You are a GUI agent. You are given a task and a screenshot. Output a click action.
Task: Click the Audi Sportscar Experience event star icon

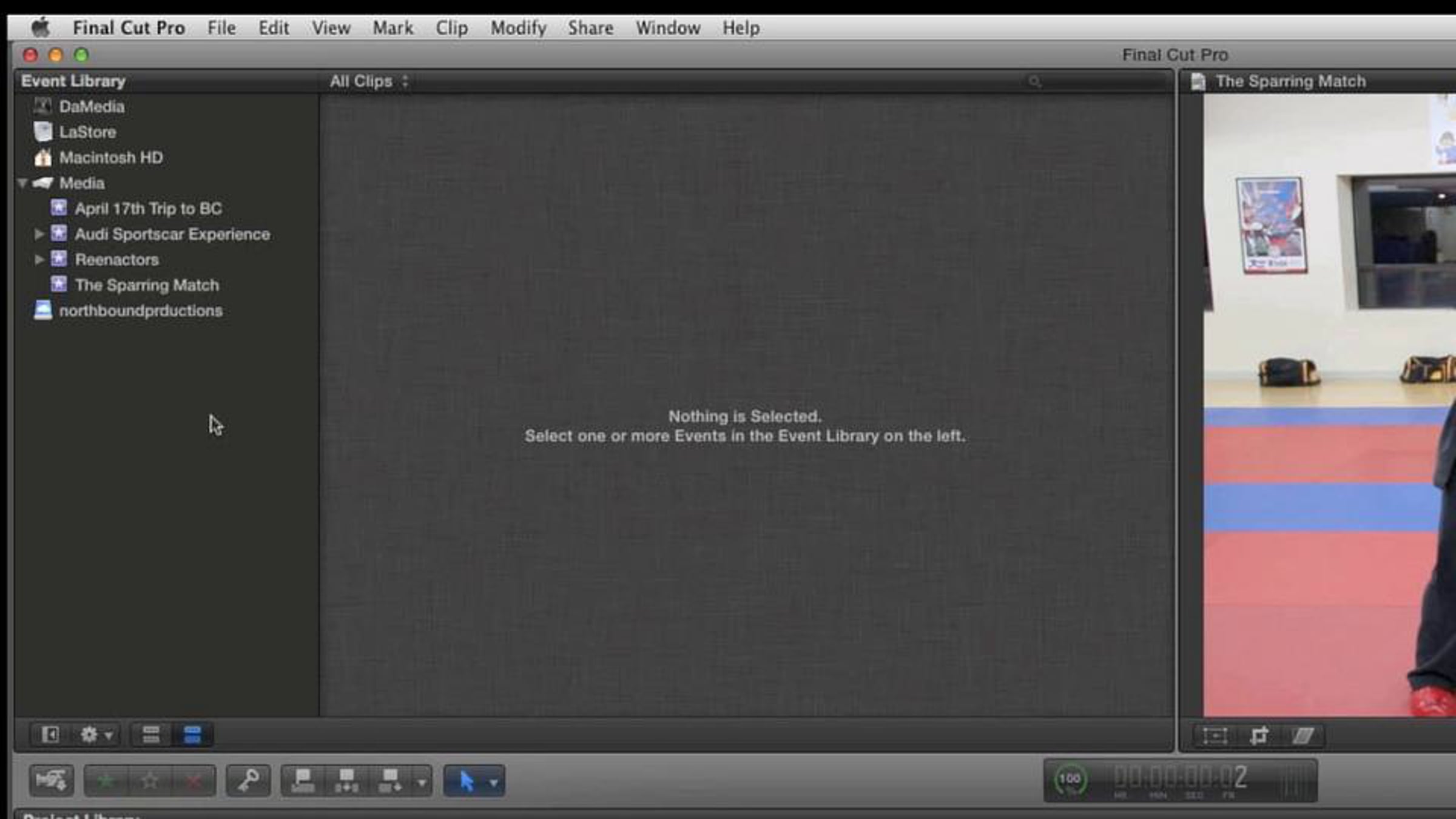[59, 234]
